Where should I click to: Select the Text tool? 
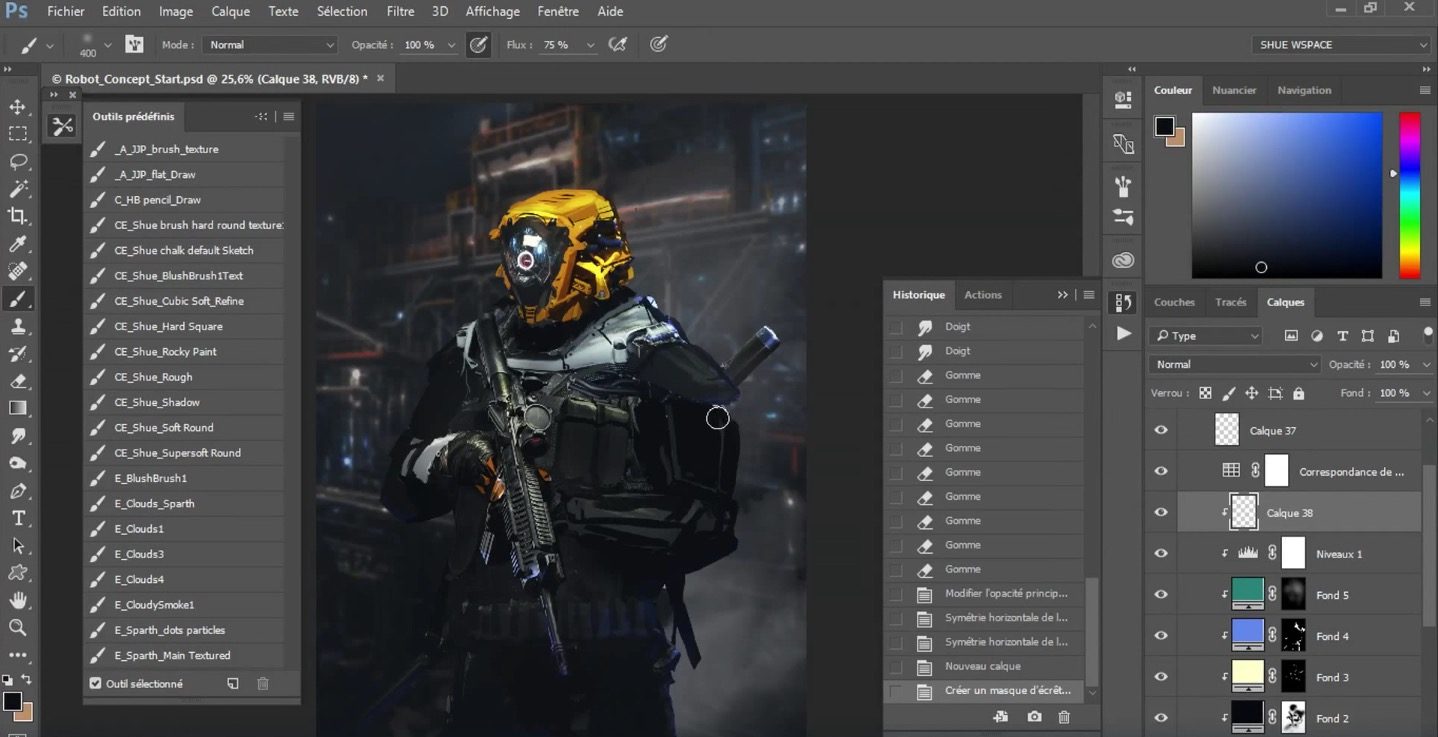coord(18,518)
